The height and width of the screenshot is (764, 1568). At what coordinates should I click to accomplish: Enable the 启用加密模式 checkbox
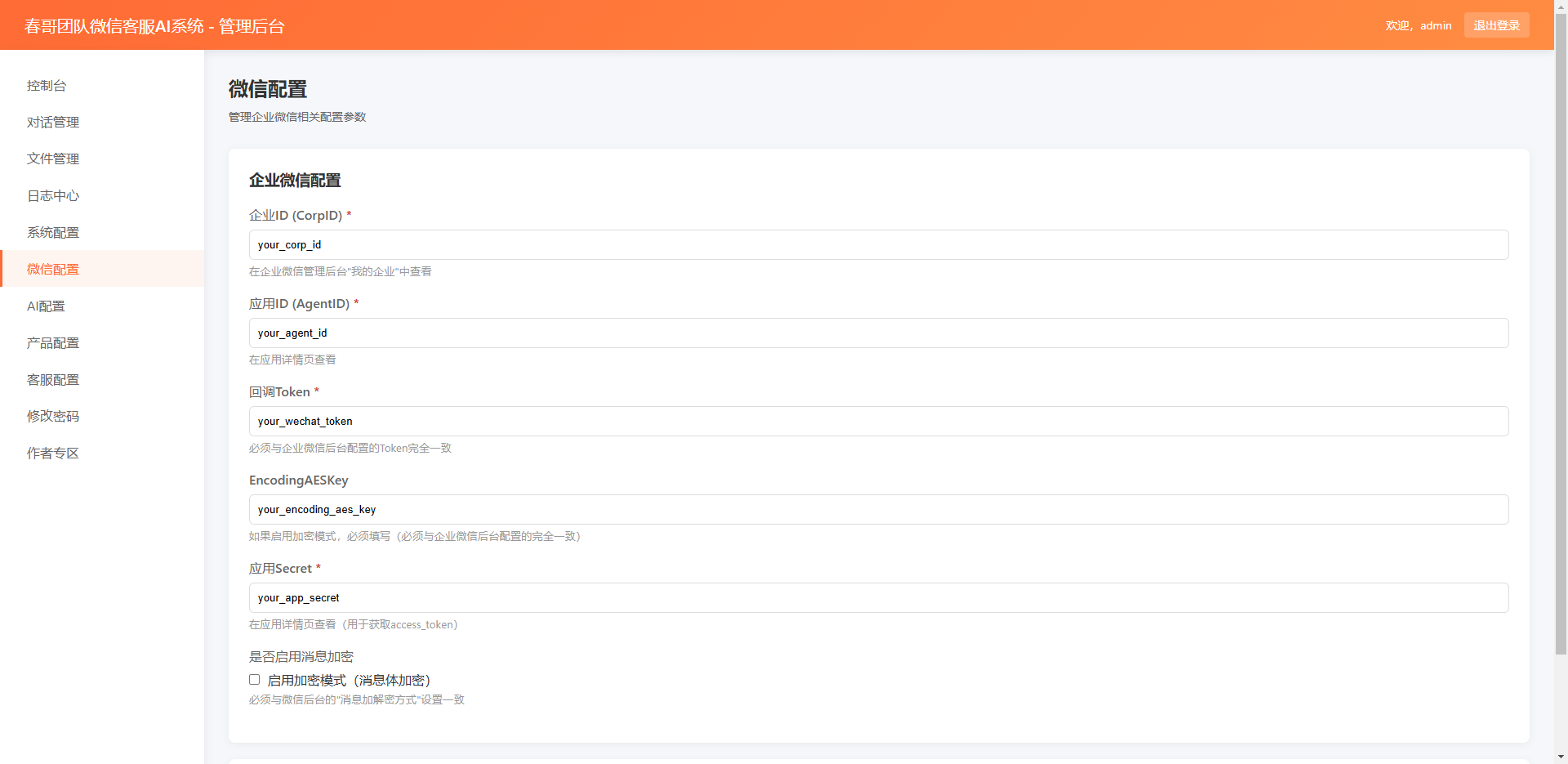point(255,680)
